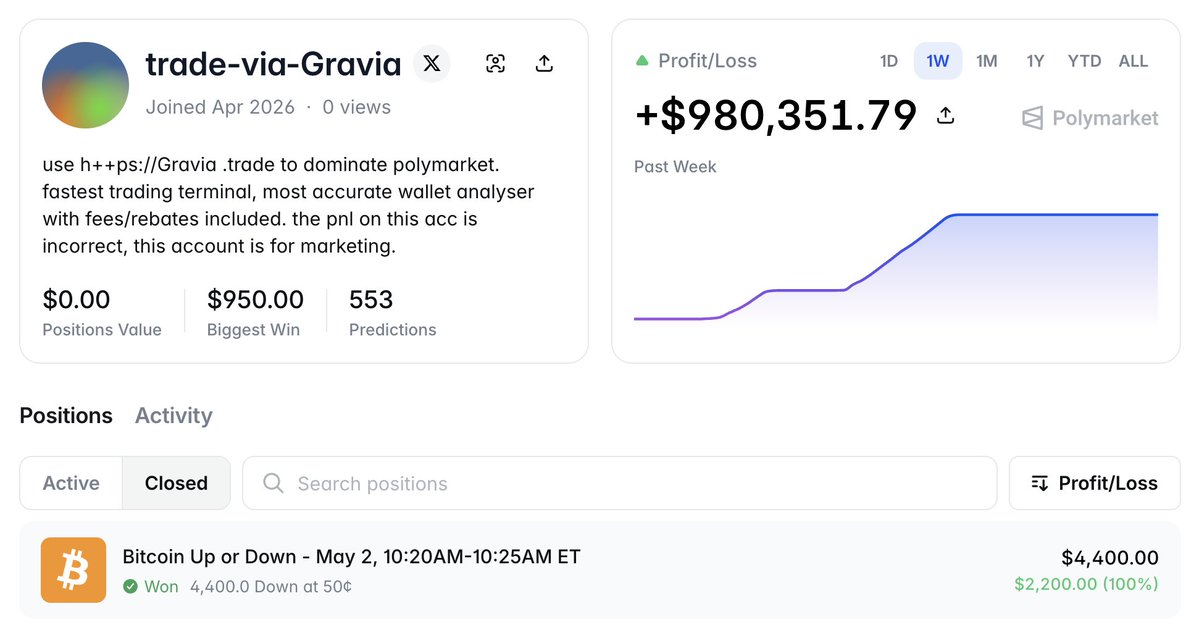Select the YTD time range

1084,61
